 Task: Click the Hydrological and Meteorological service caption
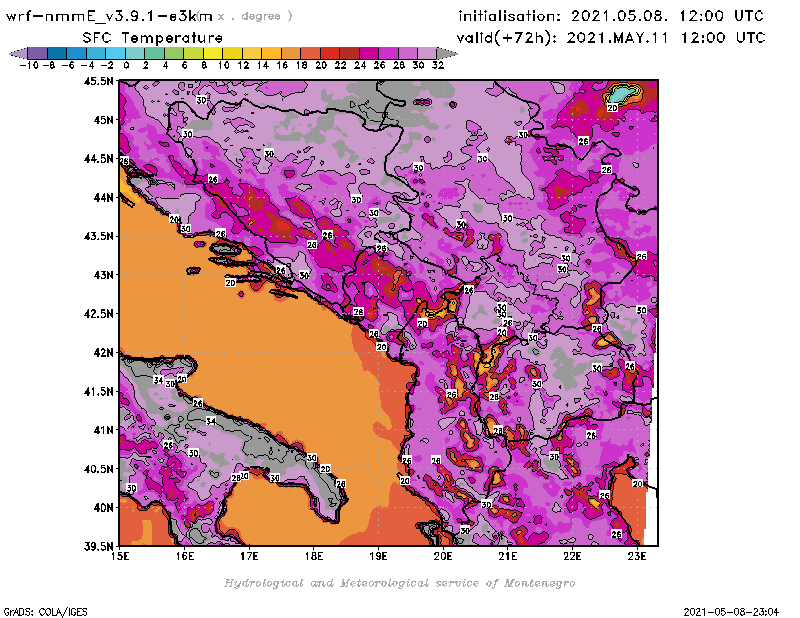[x=399, y=583]
